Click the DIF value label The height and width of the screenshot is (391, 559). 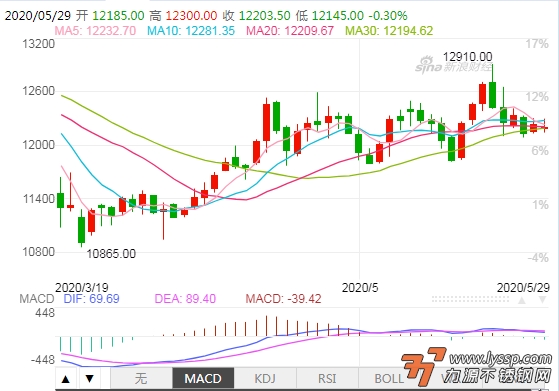pos(91,299)
